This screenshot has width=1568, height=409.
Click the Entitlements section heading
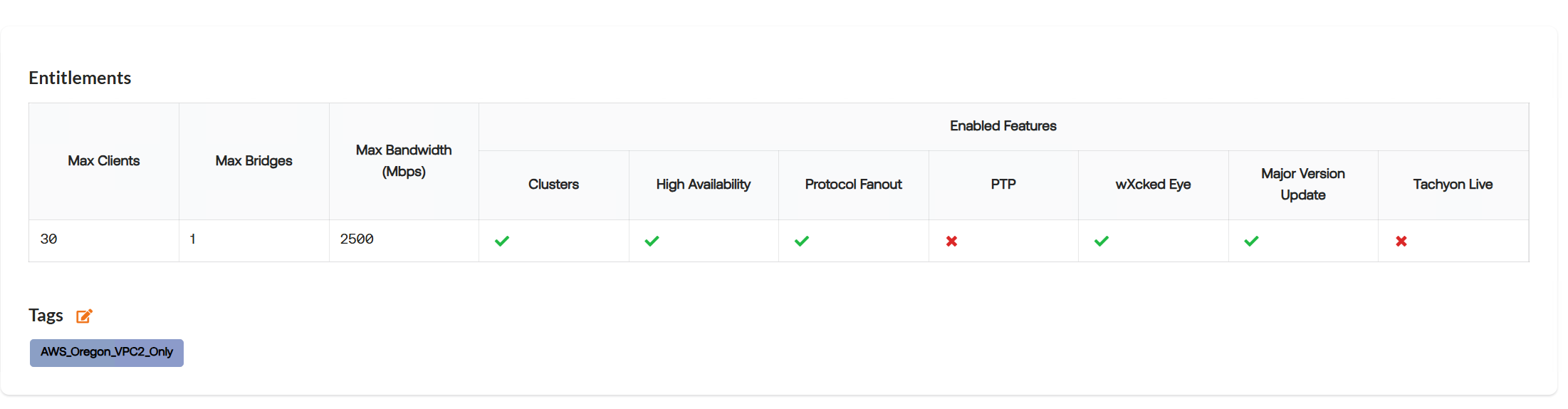click(x=80, y=78)
